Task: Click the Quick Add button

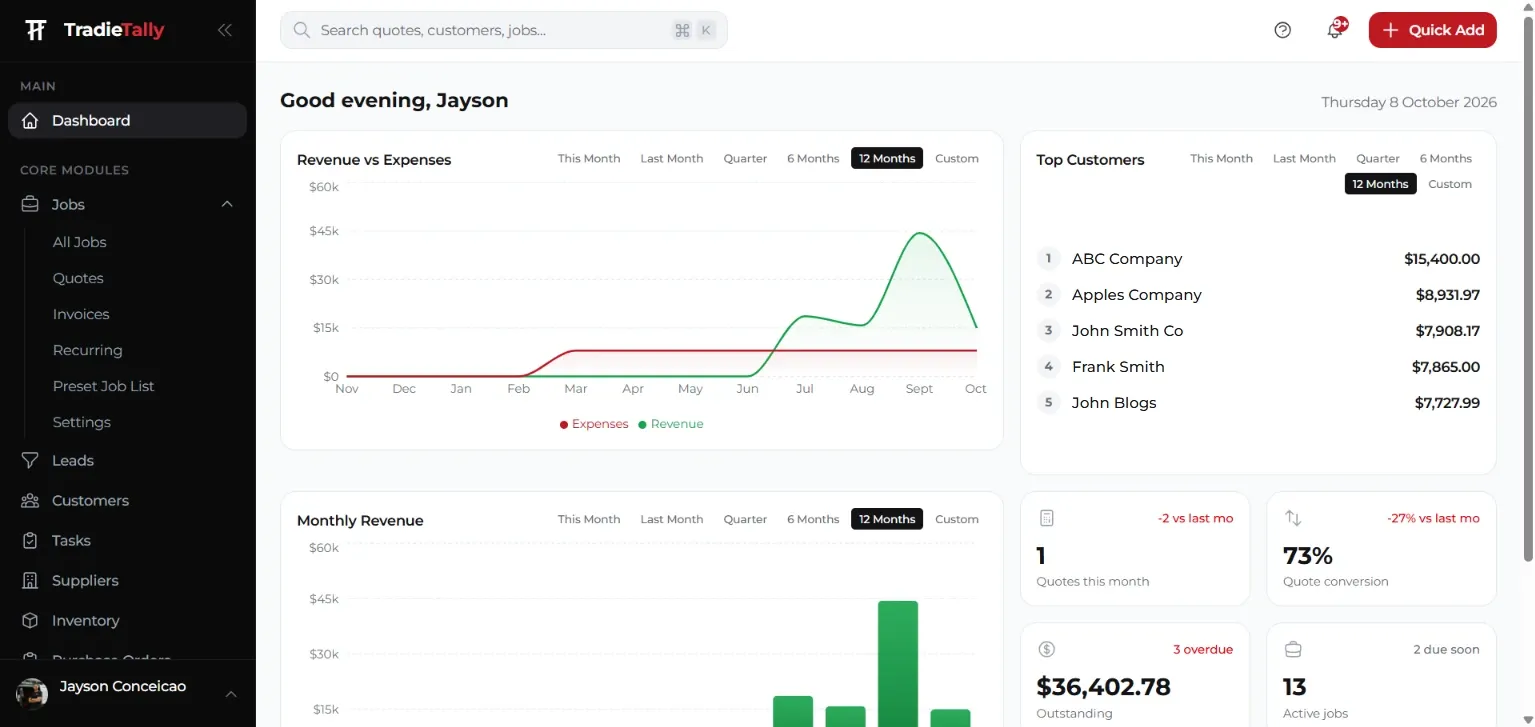Action: pyautogui.click(x=1432, y=30)
